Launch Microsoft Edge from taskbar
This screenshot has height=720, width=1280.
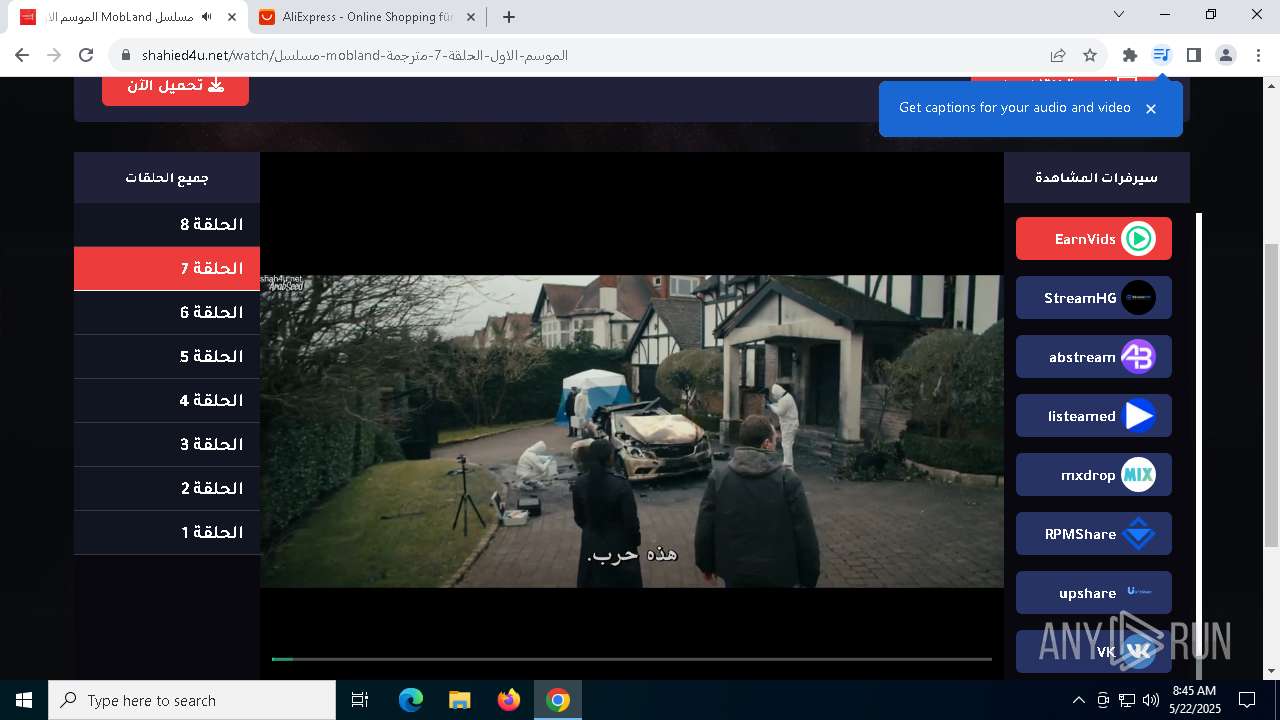[411, 700]
